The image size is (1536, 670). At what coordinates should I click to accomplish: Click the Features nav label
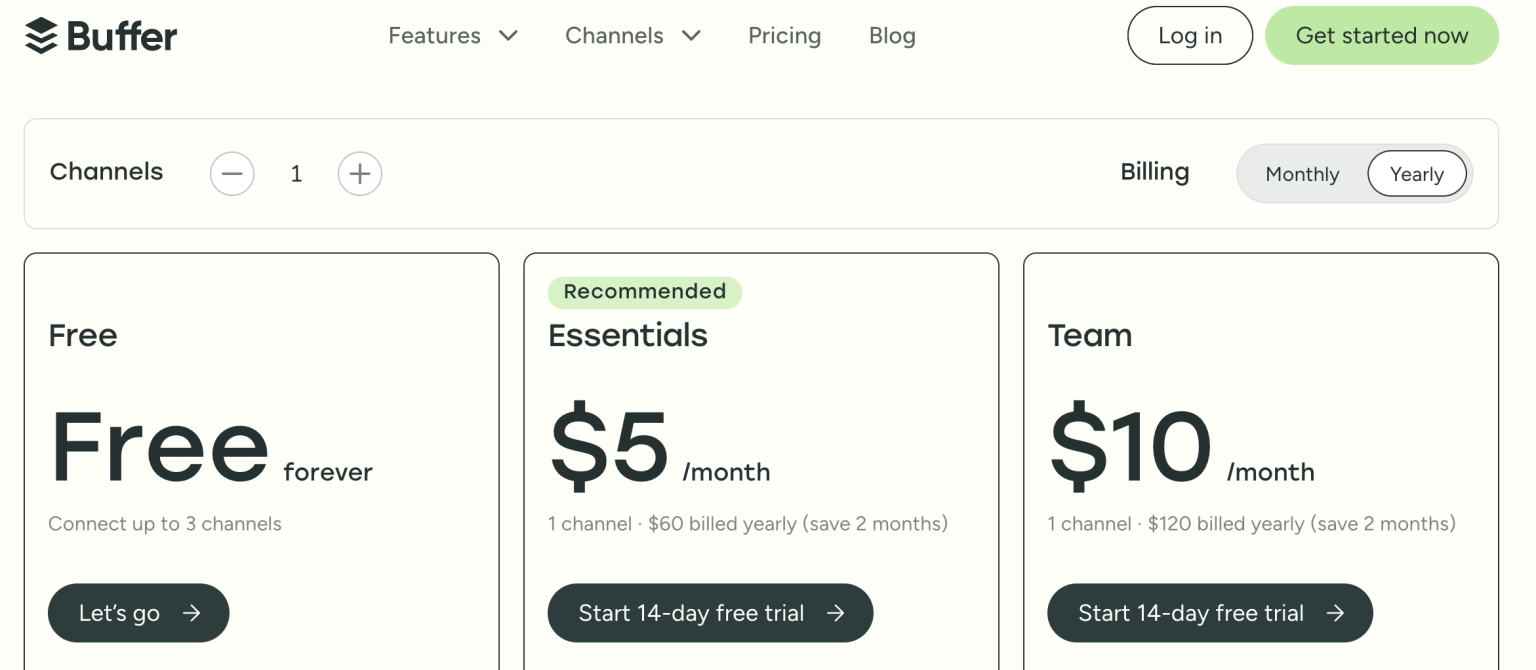[x=434, y=36]
